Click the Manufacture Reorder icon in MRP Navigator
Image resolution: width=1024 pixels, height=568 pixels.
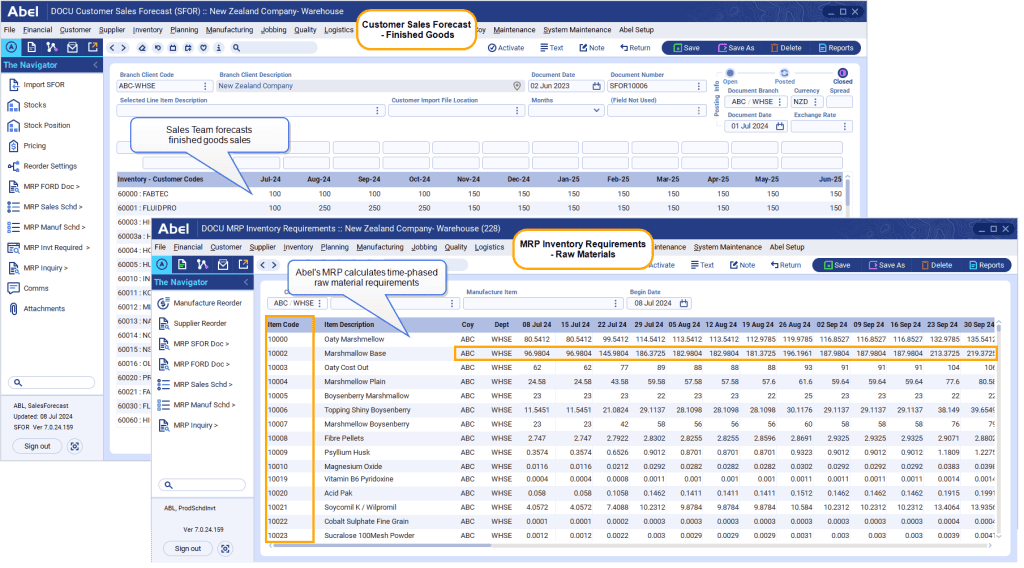(x=163, y=303)
